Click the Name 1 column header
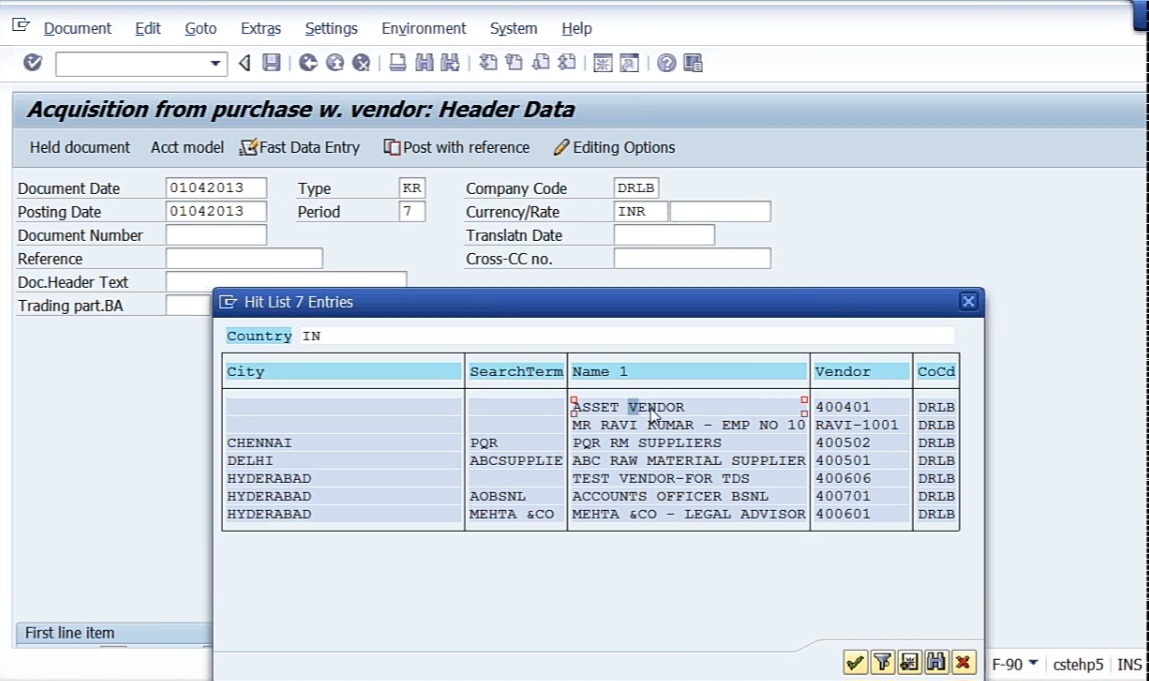 (x=688, y=372)
